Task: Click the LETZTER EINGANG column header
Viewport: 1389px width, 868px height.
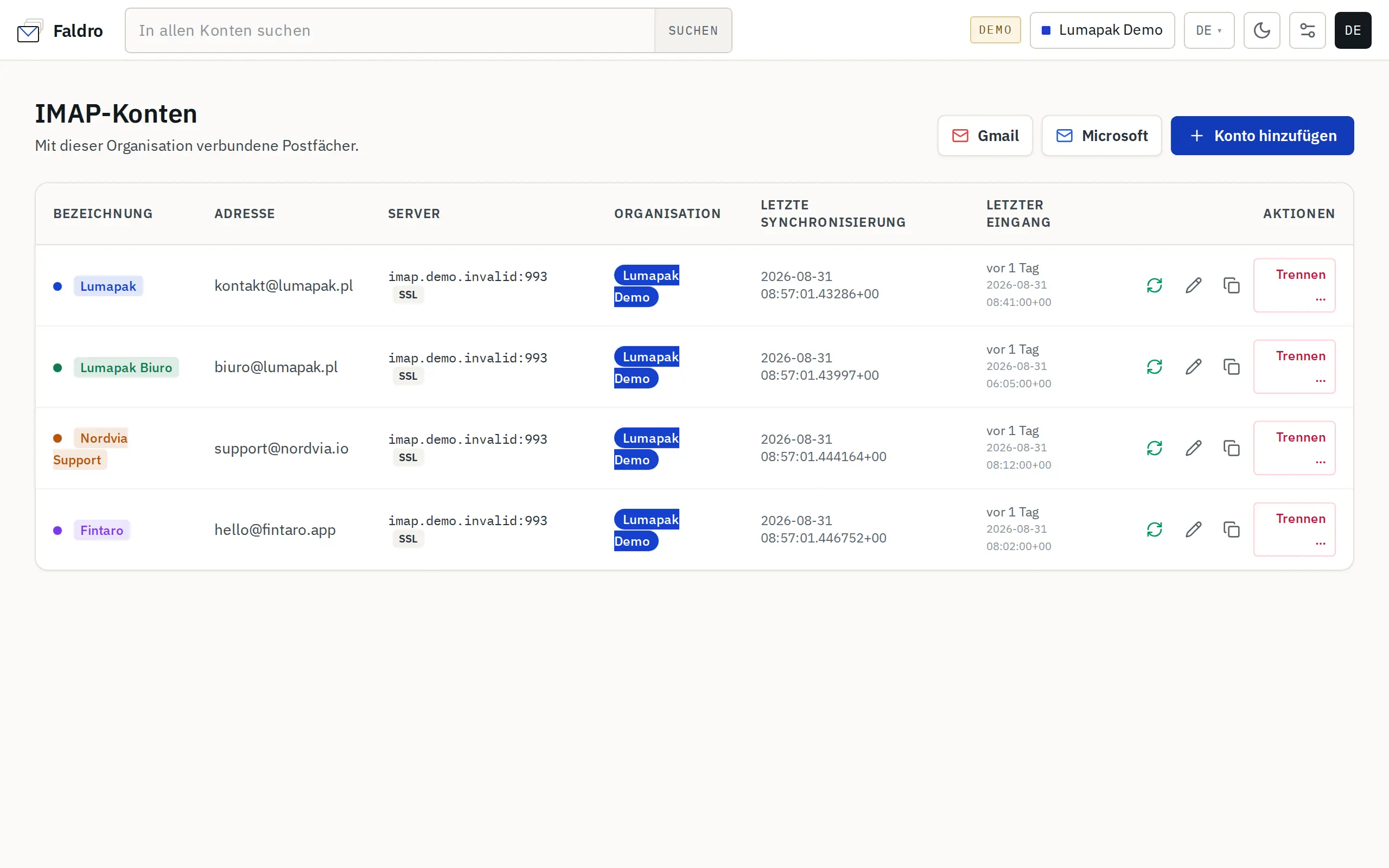Action: (x=1019, y=214)
